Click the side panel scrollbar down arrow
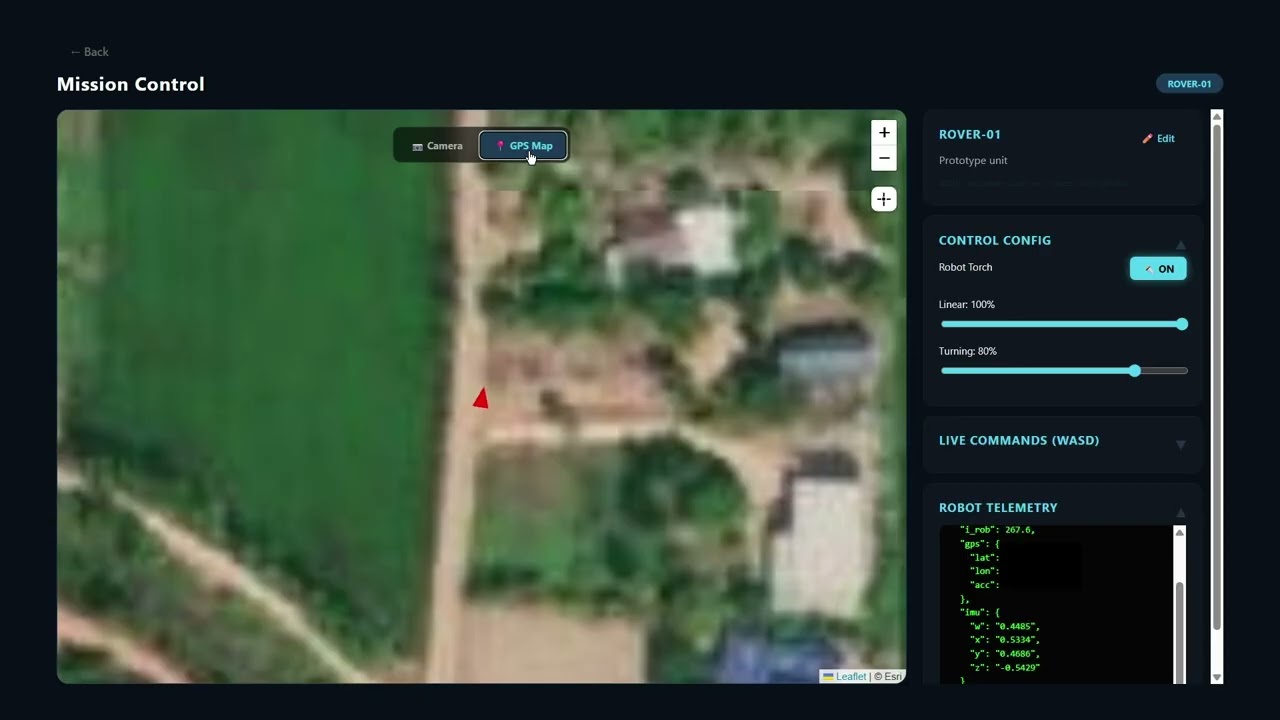 coord(1217,677)
